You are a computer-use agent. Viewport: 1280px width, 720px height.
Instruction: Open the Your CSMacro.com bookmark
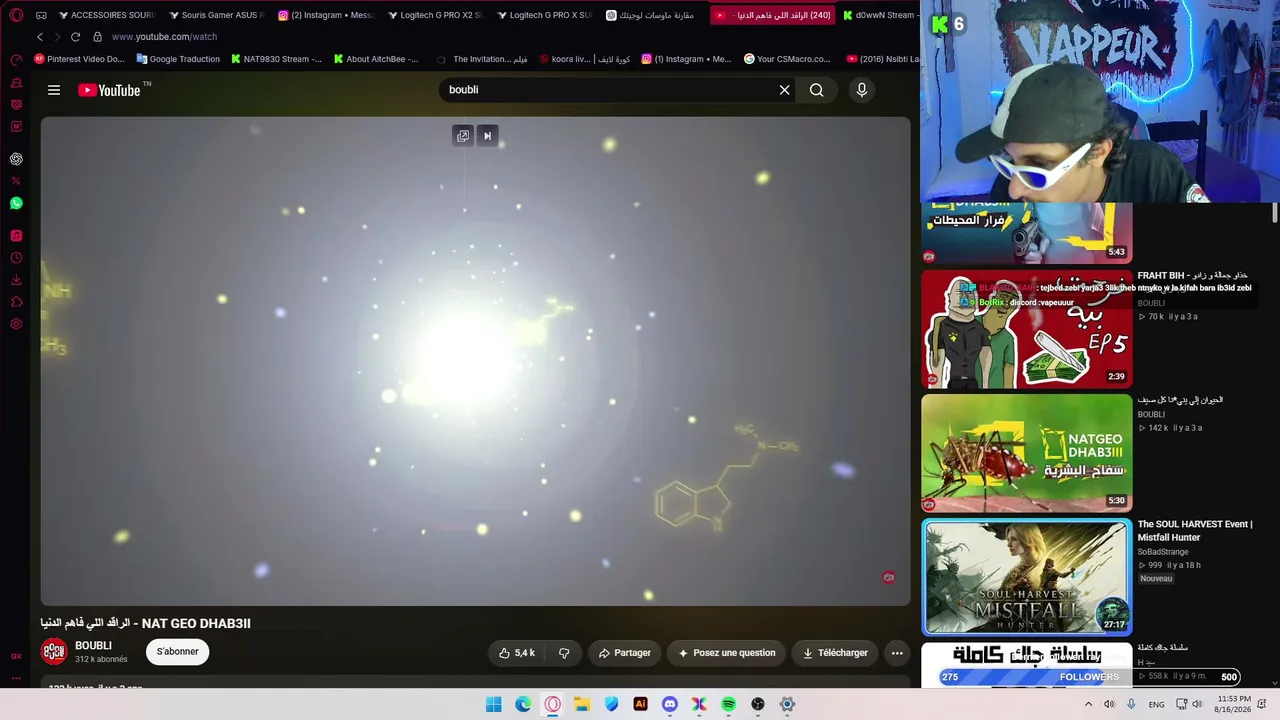coord(787,59)
